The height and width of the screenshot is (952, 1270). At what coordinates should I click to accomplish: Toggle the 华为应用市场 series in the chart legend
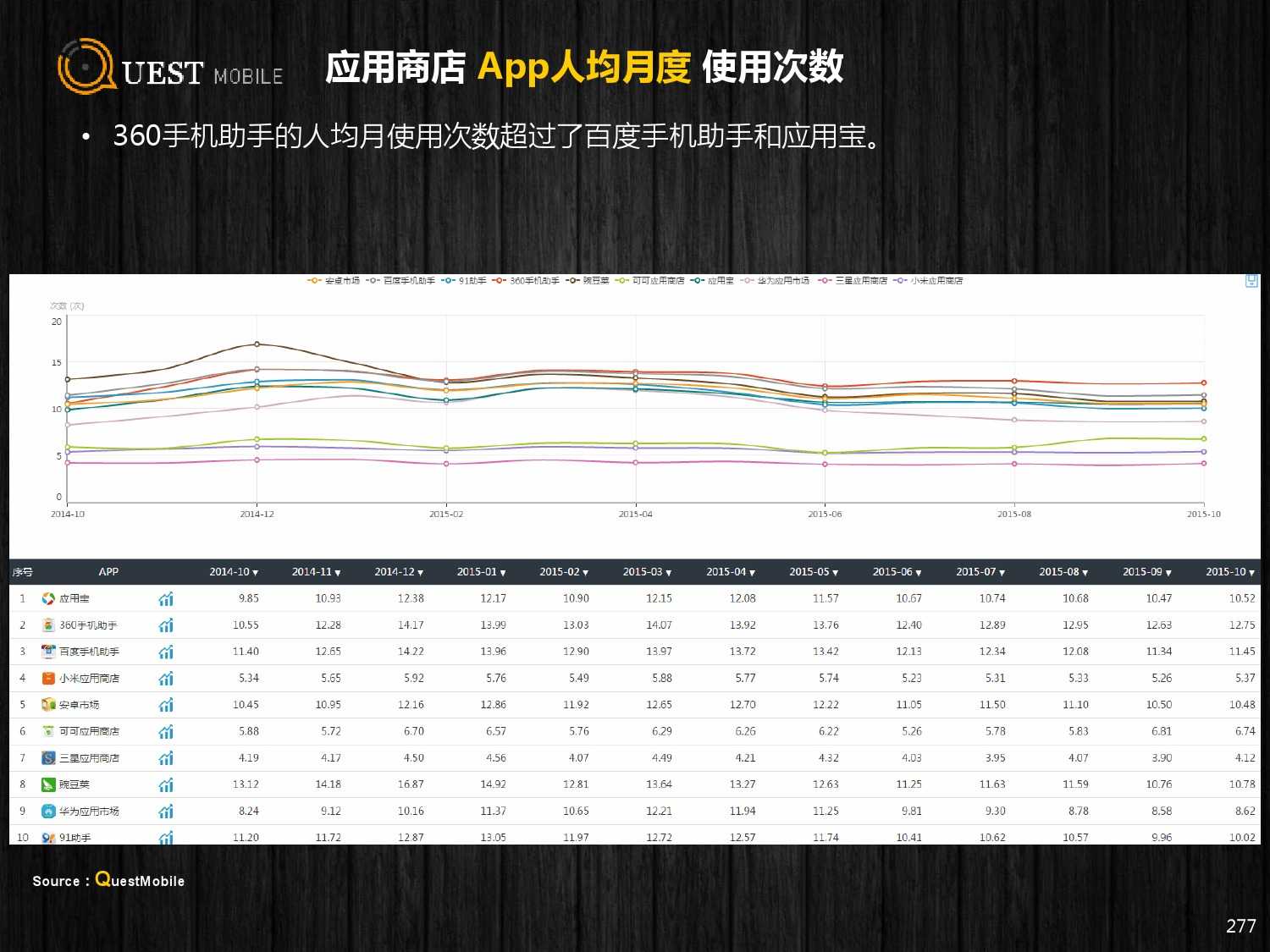pos(775,280)
